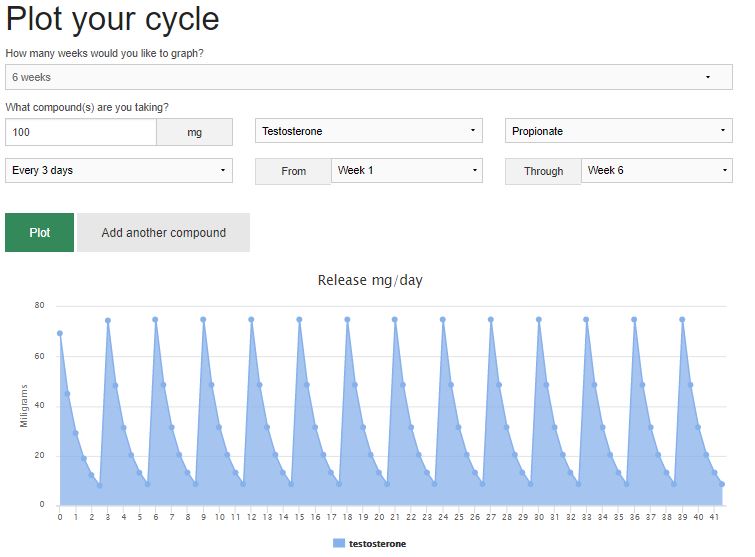755x557 pixels.
Task: Click the blue legend color swatch
Action: click(x=339, y=543)
